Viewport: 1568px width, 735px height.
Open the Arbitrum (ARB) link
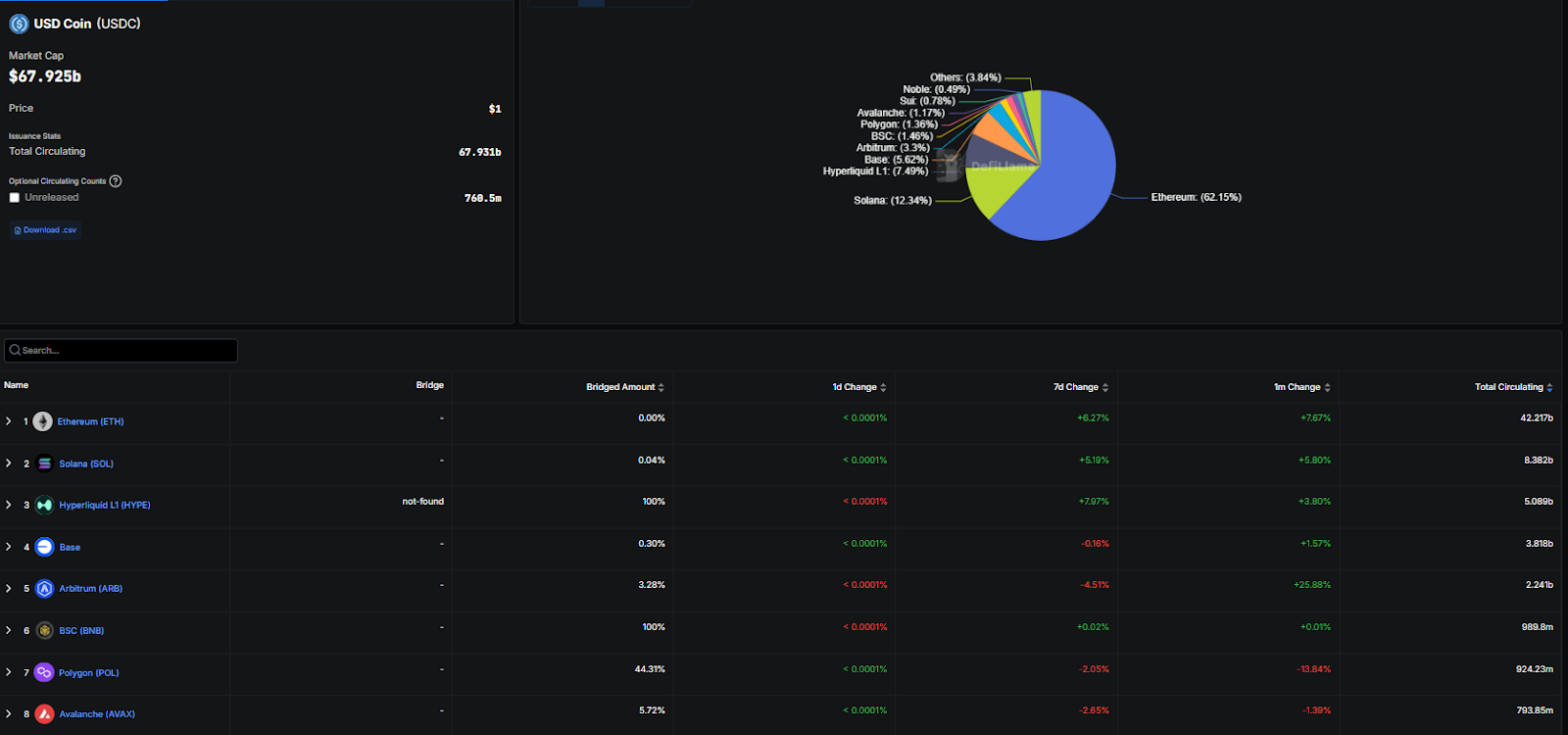point(90,589)
